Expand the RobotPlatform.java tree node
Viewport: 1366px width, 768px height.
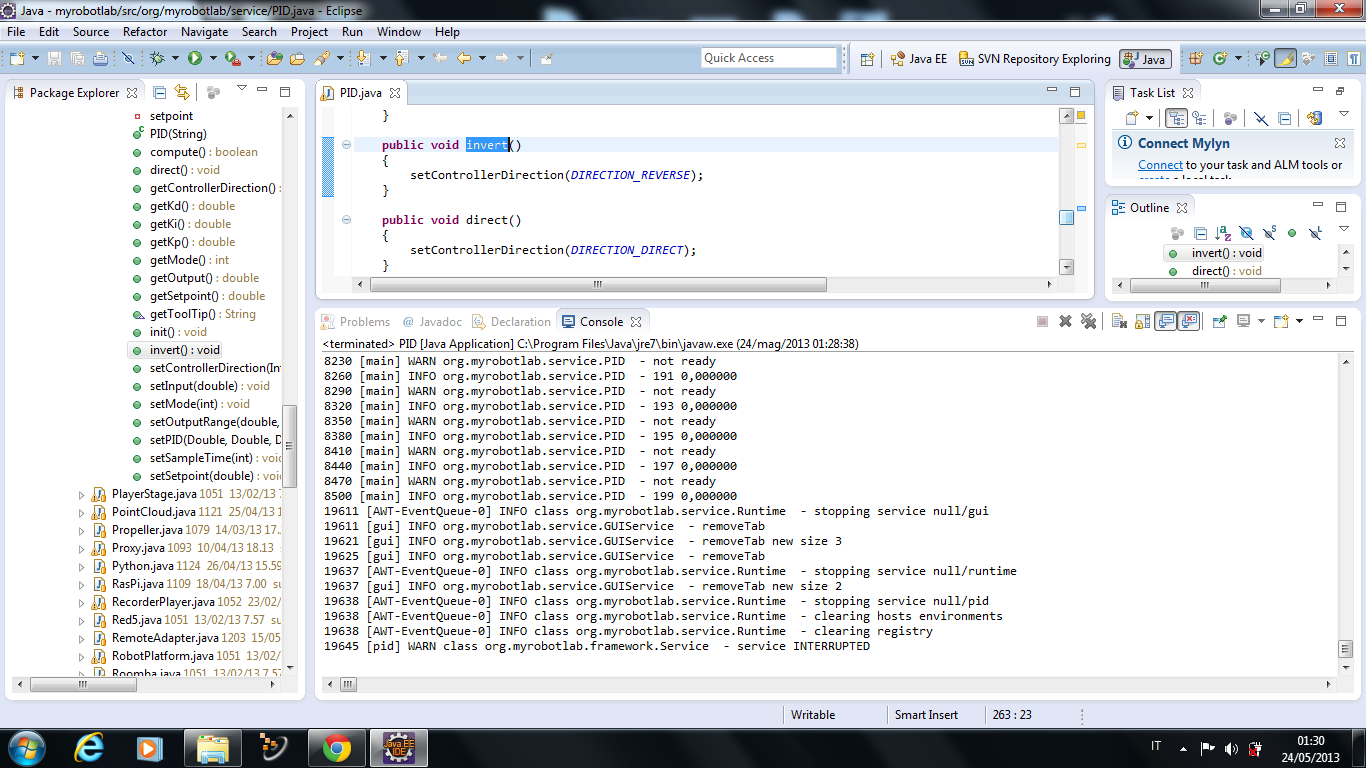click(82, 656)
